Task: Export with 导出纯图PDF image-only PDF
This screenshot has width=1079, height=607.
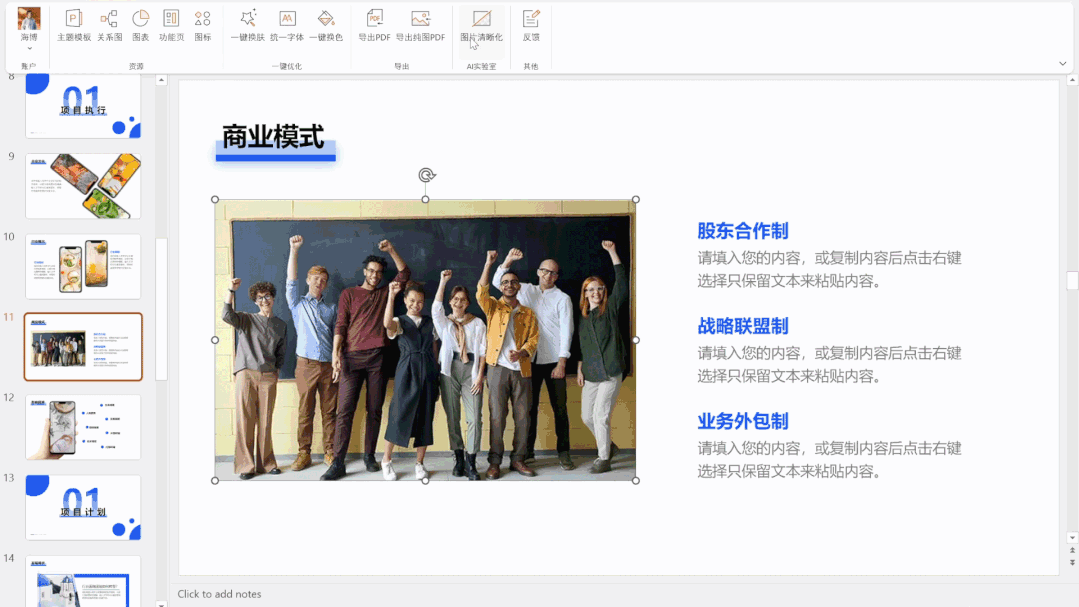Action: point(420,25)
